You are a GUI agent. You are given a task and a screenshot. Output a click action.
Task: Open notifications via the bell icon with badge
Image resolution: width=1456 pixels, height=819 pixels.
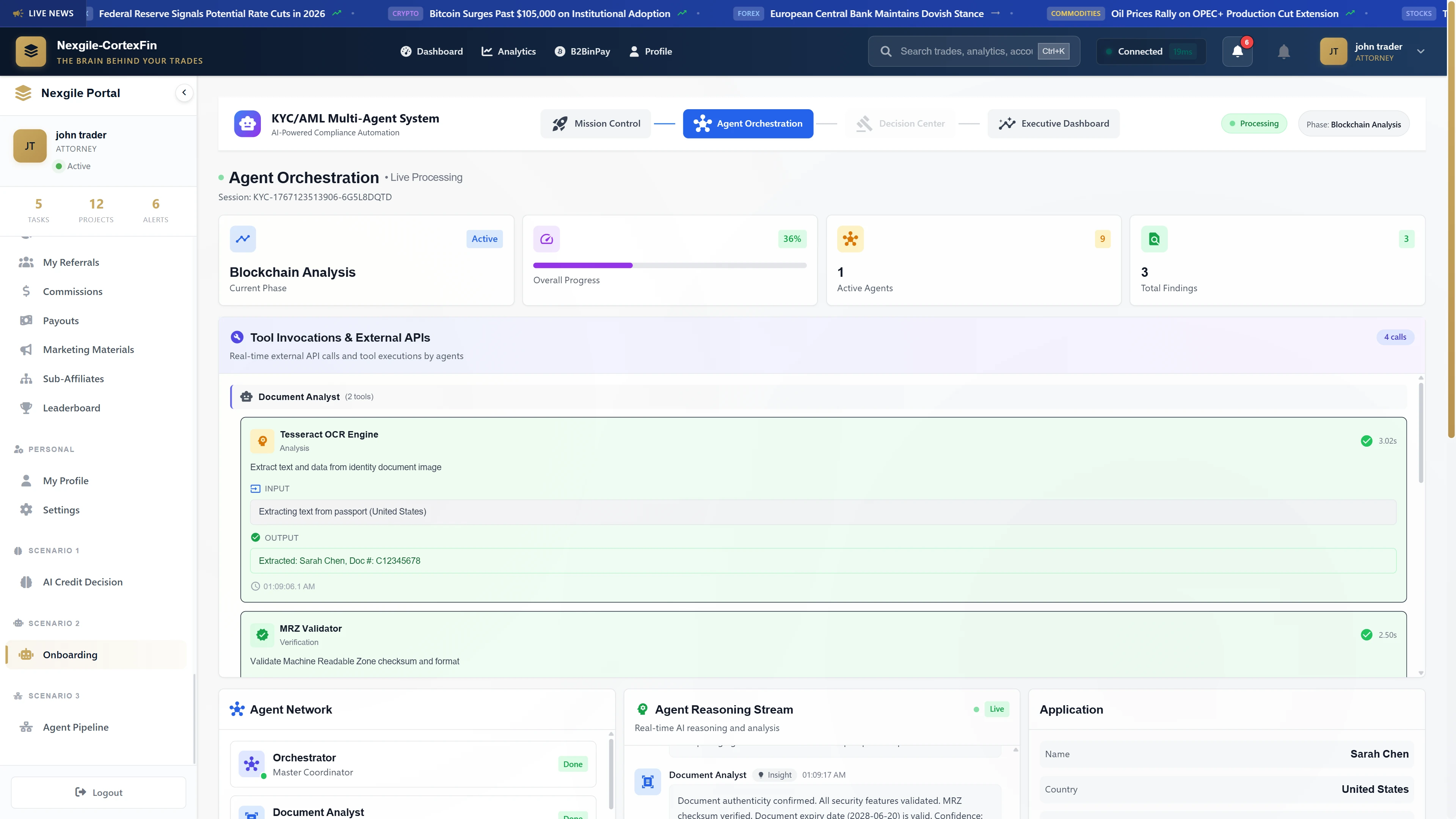[1237, 51]
